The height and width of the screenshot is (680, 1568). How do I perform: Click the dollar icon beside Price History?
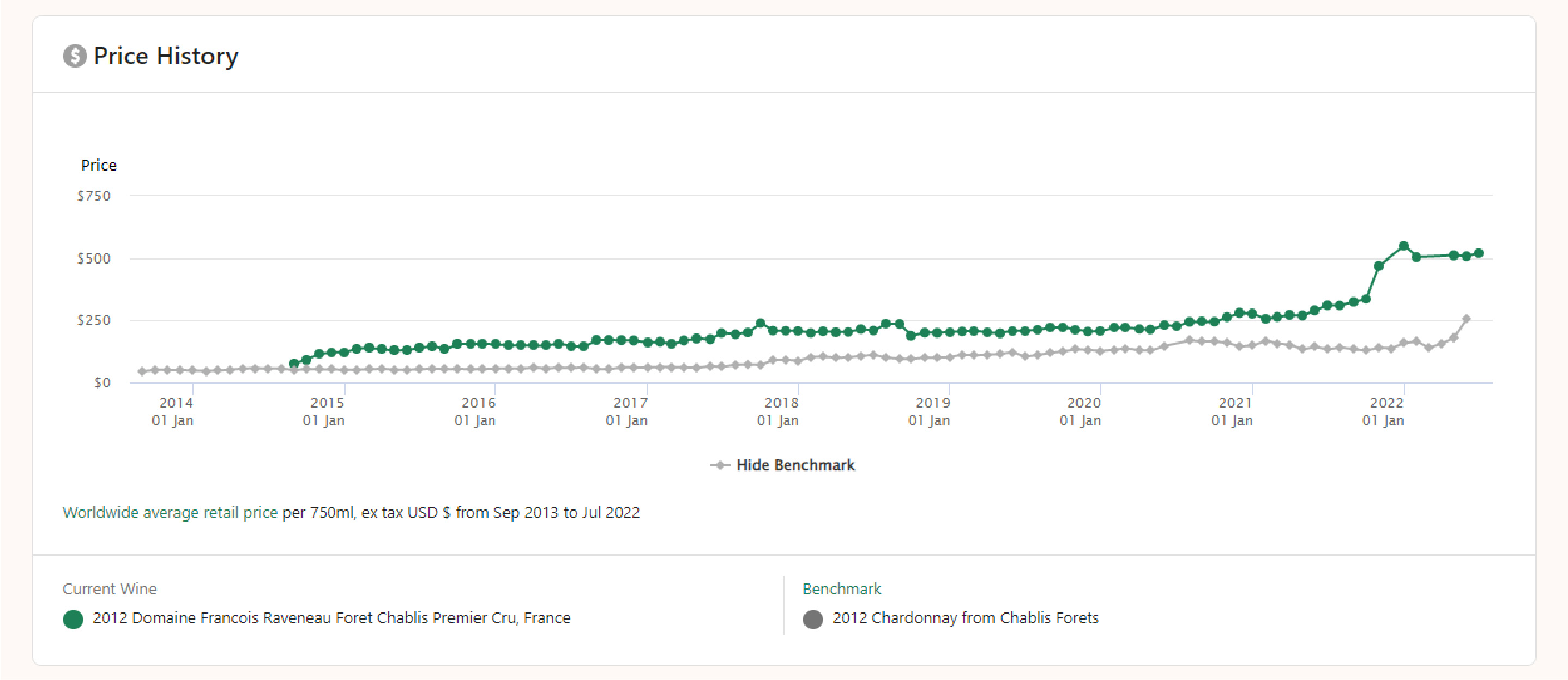(75, 56)
